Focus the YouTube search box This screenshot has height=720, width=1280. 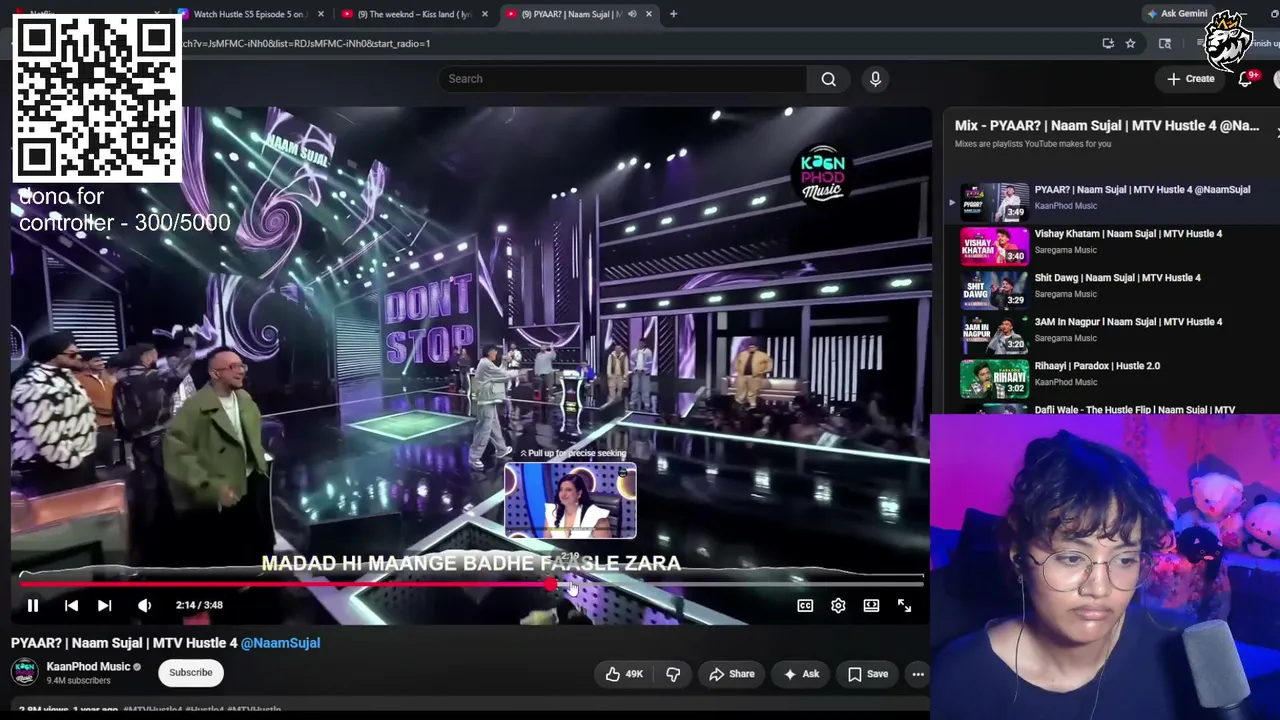point(622,79)
